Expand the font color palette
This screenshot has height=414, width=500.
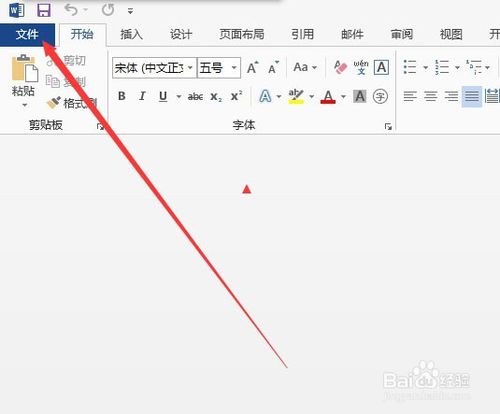343,97
